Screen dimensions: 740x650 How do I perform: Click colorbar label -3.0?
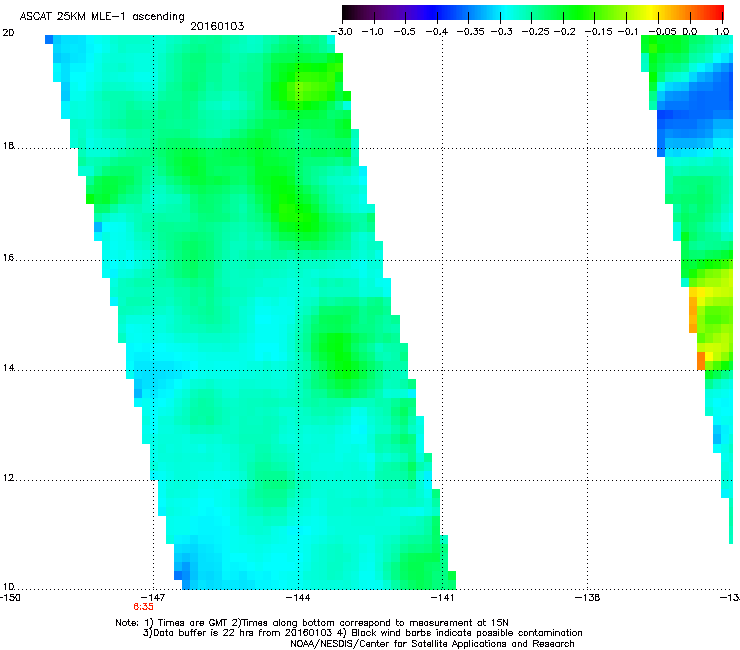(x=341, y=32)
